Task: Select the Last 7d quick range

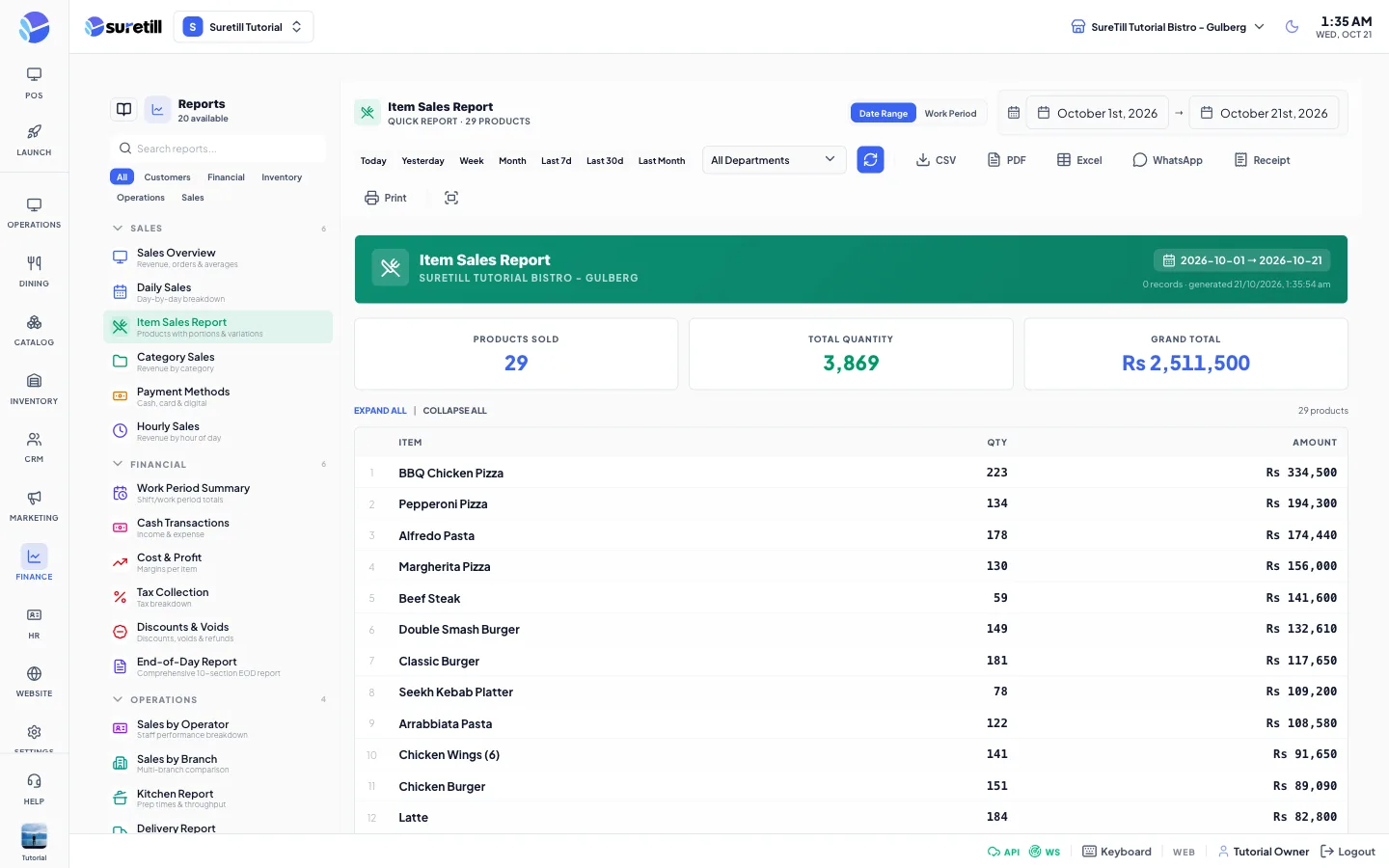Action: (556, 161)
